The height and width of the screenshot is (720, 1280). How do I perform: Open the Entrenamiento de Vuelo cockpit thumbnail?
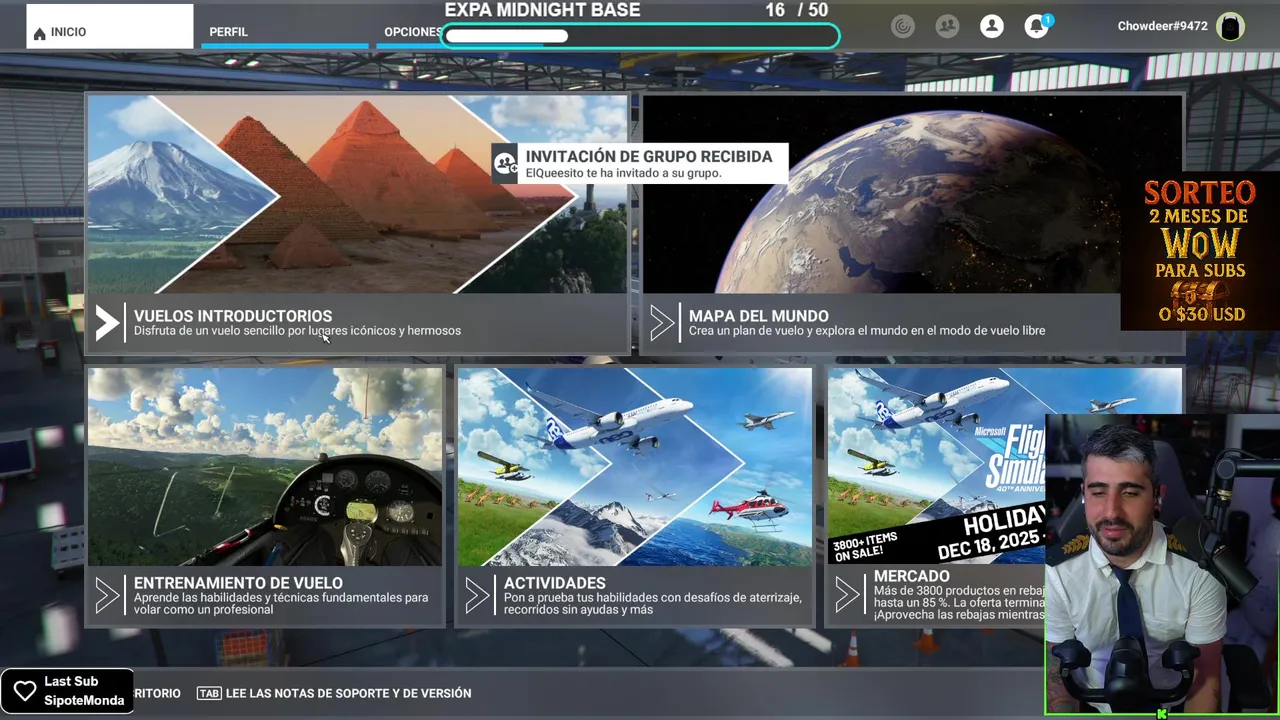click(265, 467)
